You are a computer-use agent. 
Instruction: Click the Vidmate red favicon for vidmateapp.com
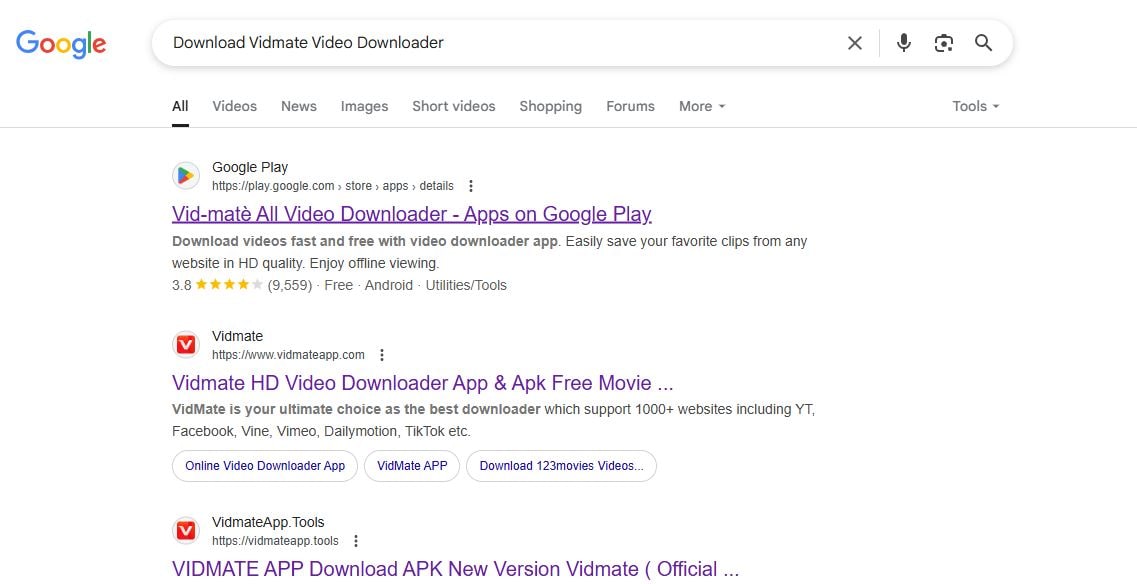coord(186,345)
